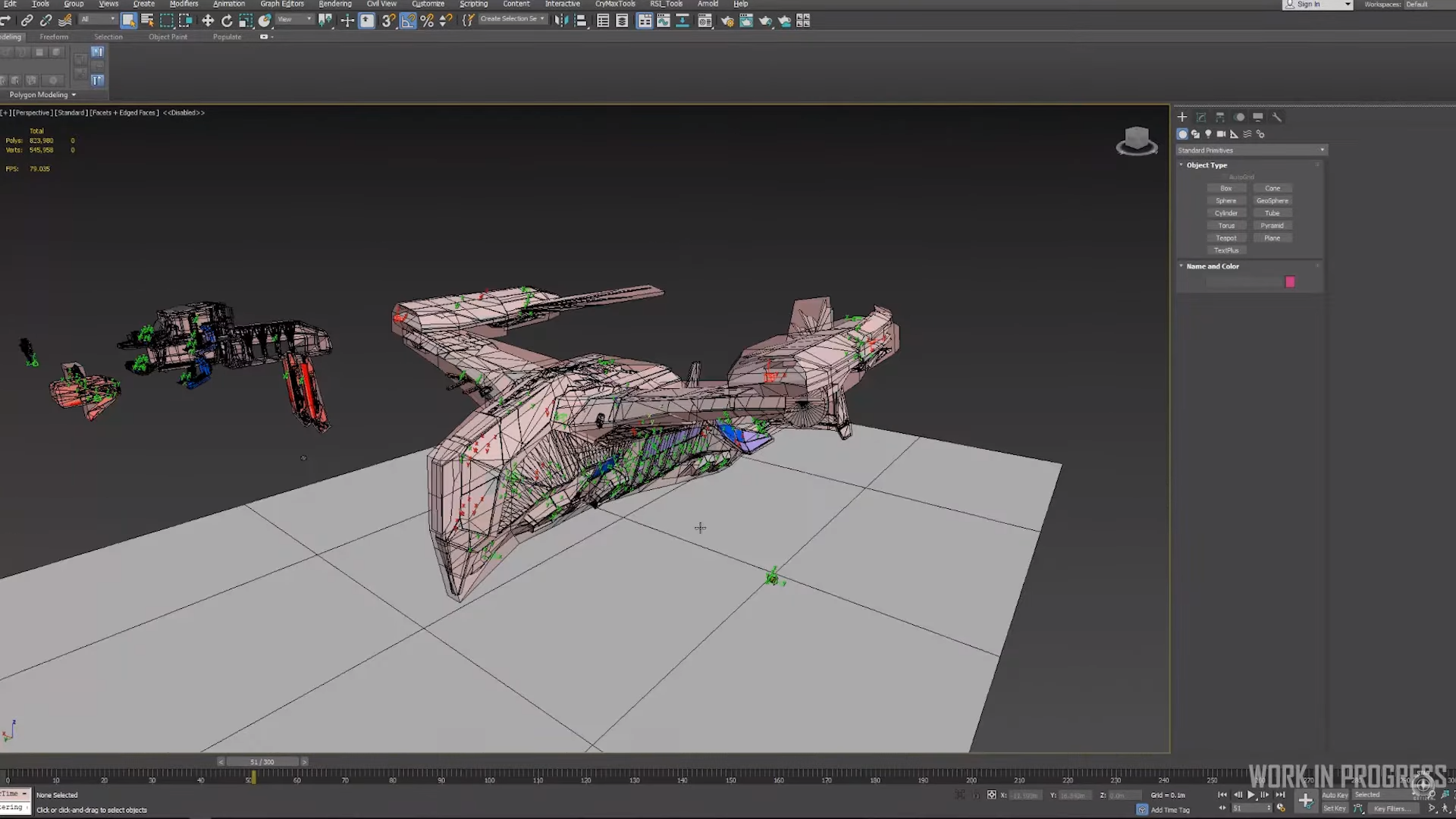Viewport: 1456px width, 819px height.
Task: Toggle the Percent Snap button
Action: [427, 21]
